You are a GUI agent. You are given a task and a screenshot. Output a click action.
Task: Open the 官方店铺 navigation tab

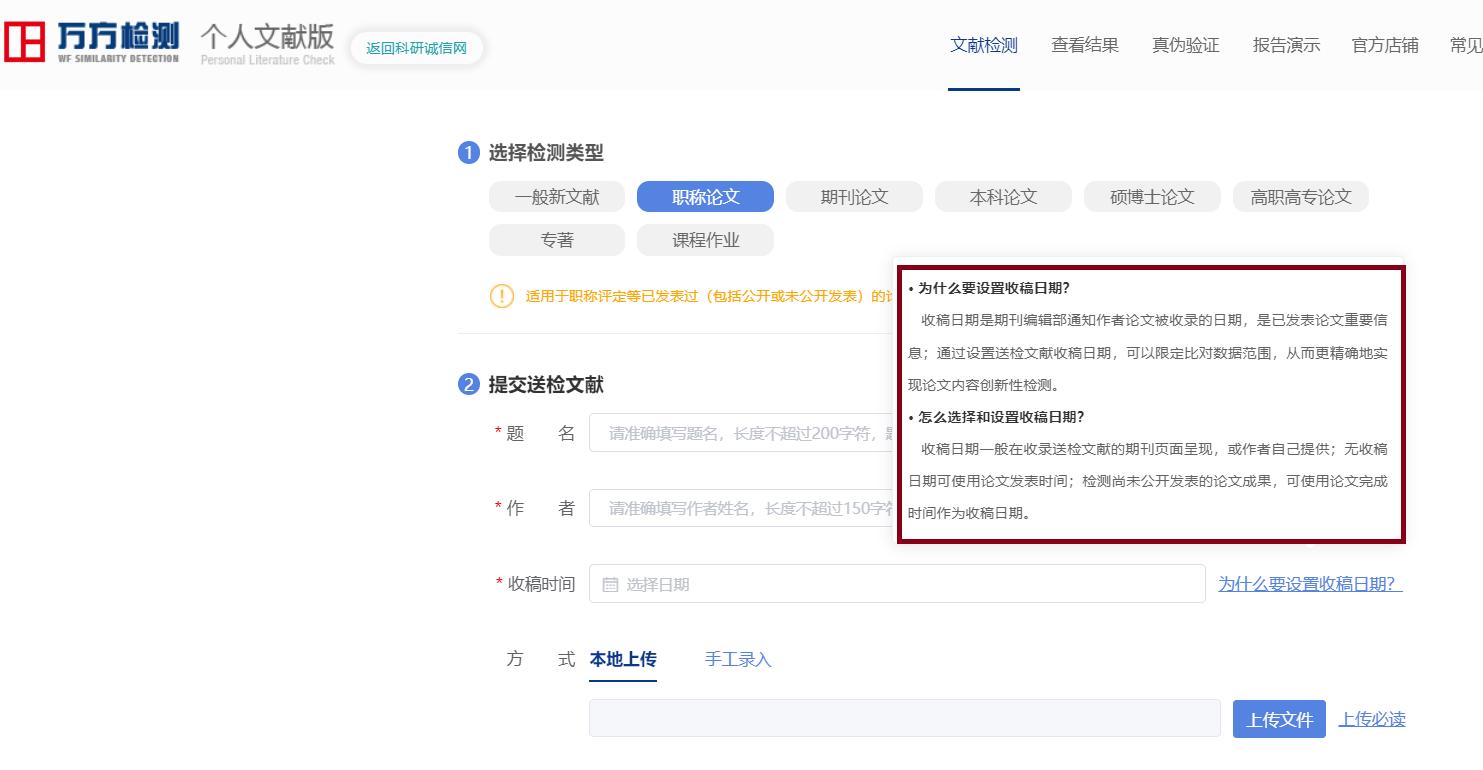[x=1385, y=45]
